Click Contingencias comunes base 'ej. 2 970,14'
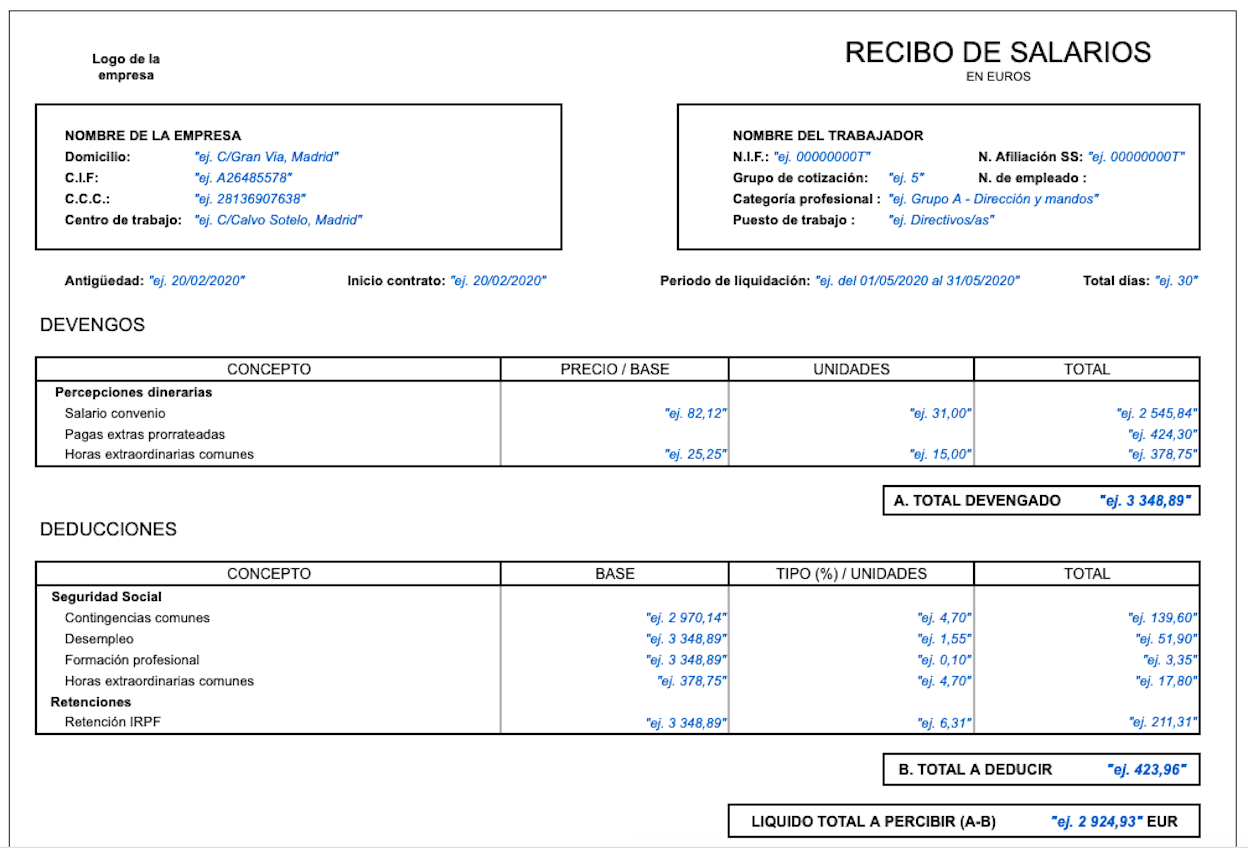 click(x=687, y=618)
